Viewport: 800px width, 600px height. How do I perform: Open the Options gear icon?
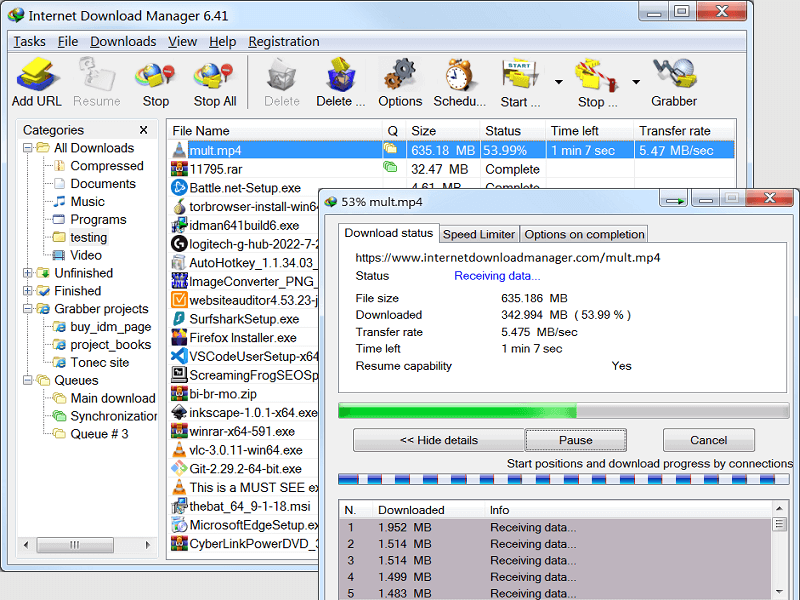pos(399,75)
